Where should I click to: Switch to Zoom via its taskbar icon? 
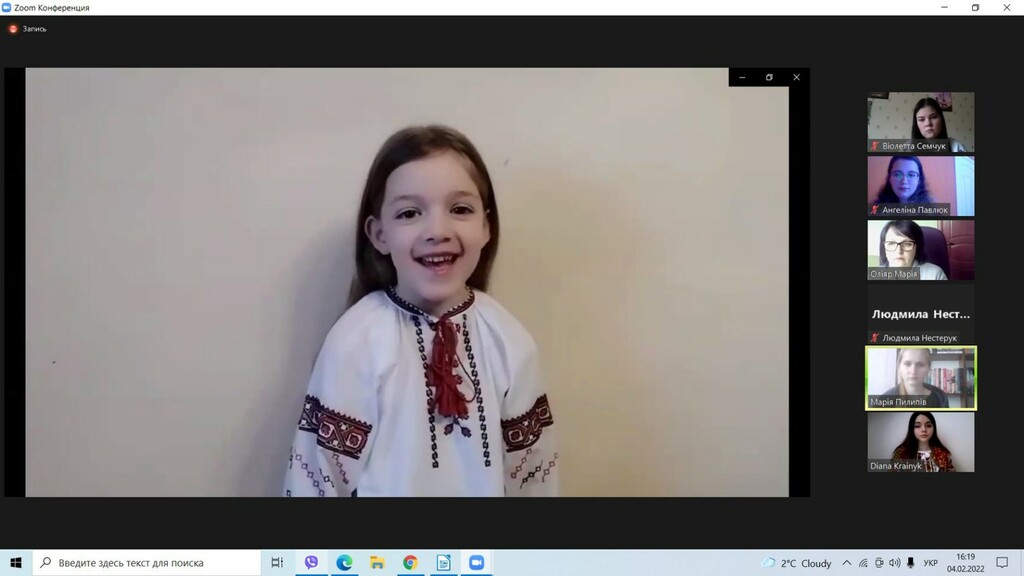pyautogui.click(x=476, y=563)
